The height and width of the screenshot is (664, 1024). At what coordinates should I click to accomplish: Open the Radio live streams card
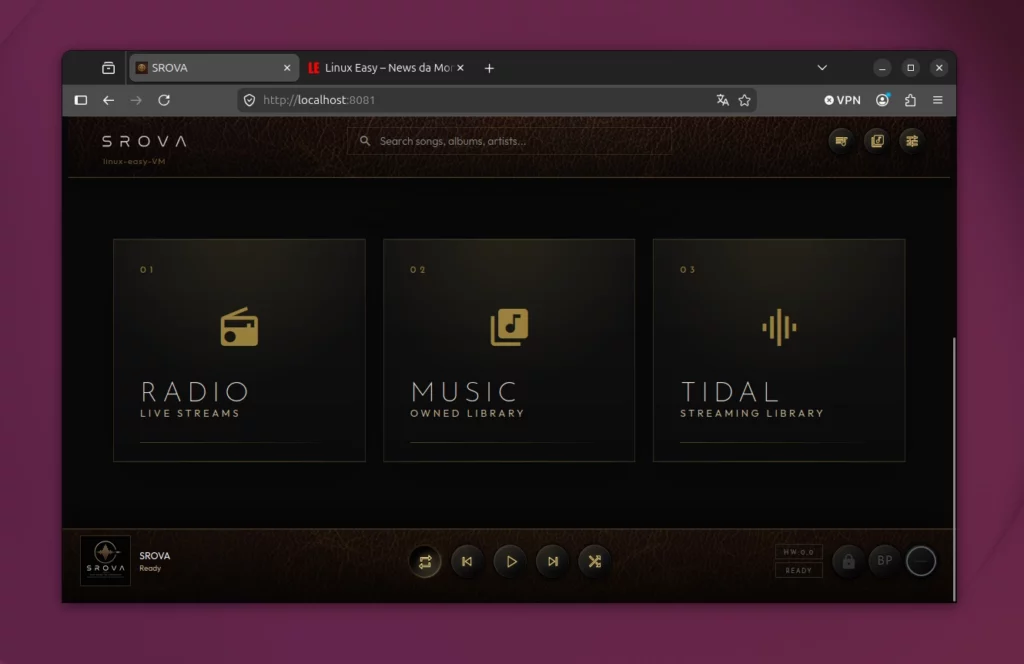pyautogui.click(x=239, y=350)
